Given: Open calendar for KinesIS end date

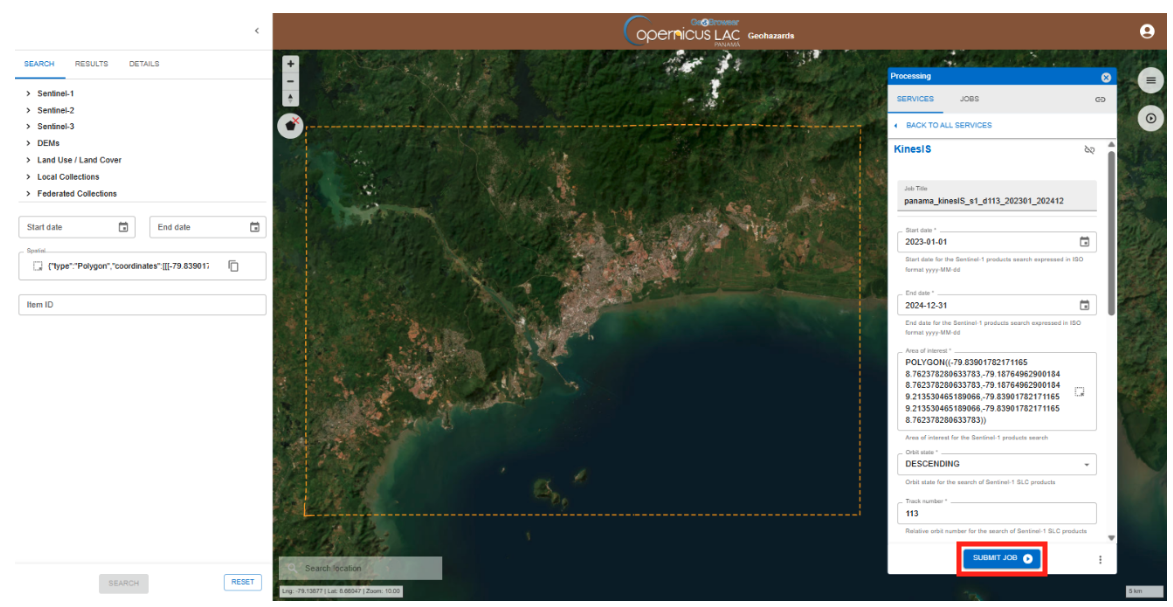Looking at the screenshot, I should coord(1084,305).
